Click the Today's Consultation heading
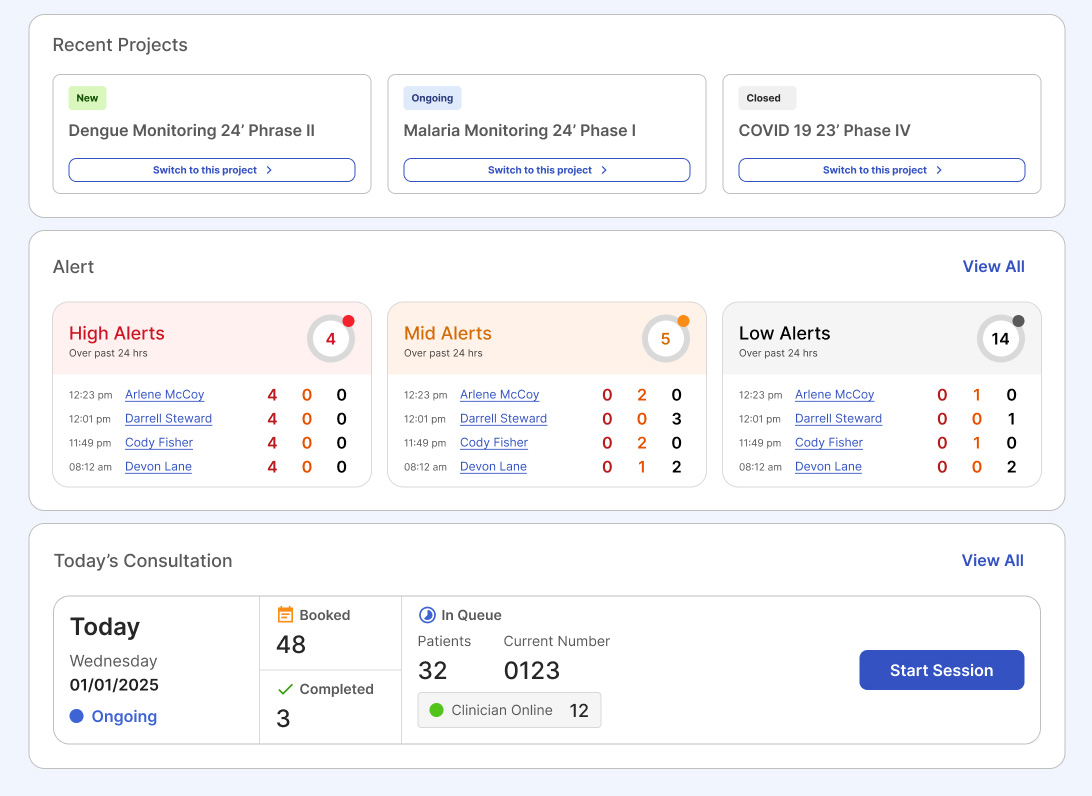 [x=143, y=561]
